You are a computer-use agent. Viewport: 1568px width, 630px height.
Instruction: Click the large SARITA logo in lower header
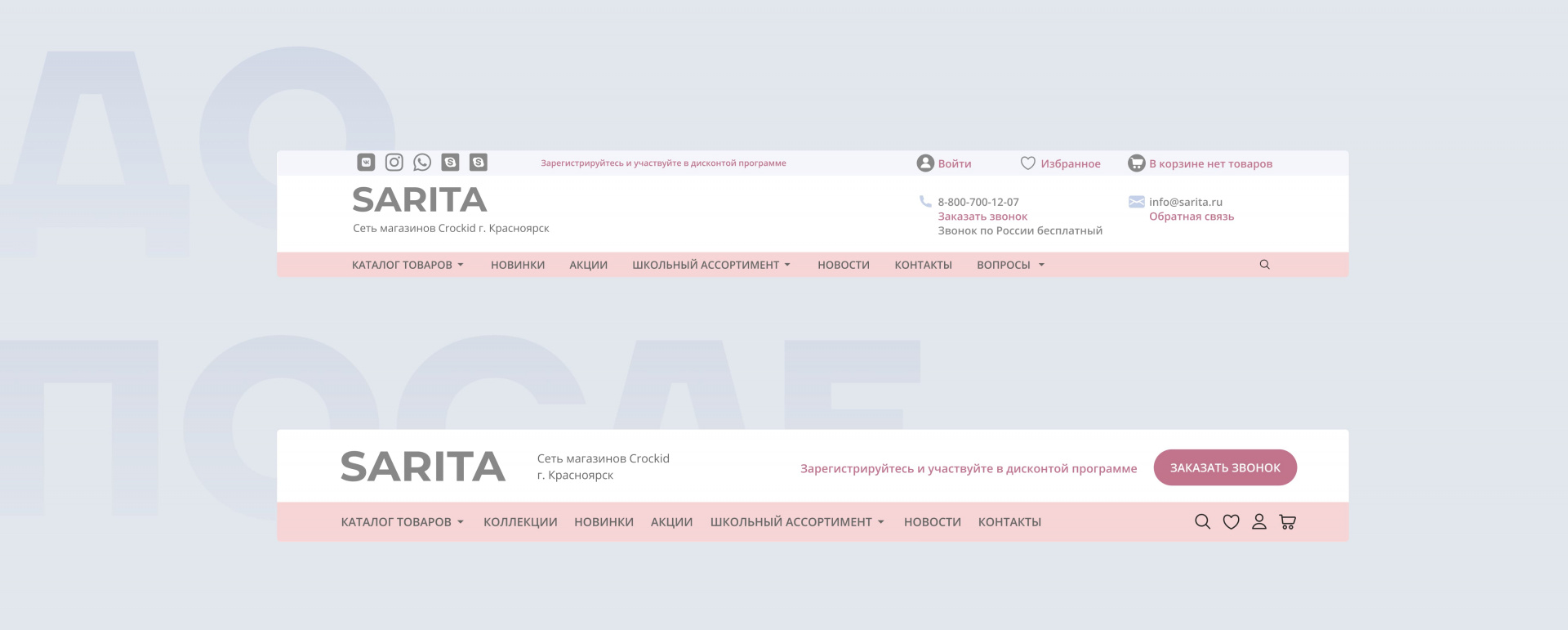[x=423, y=467]
